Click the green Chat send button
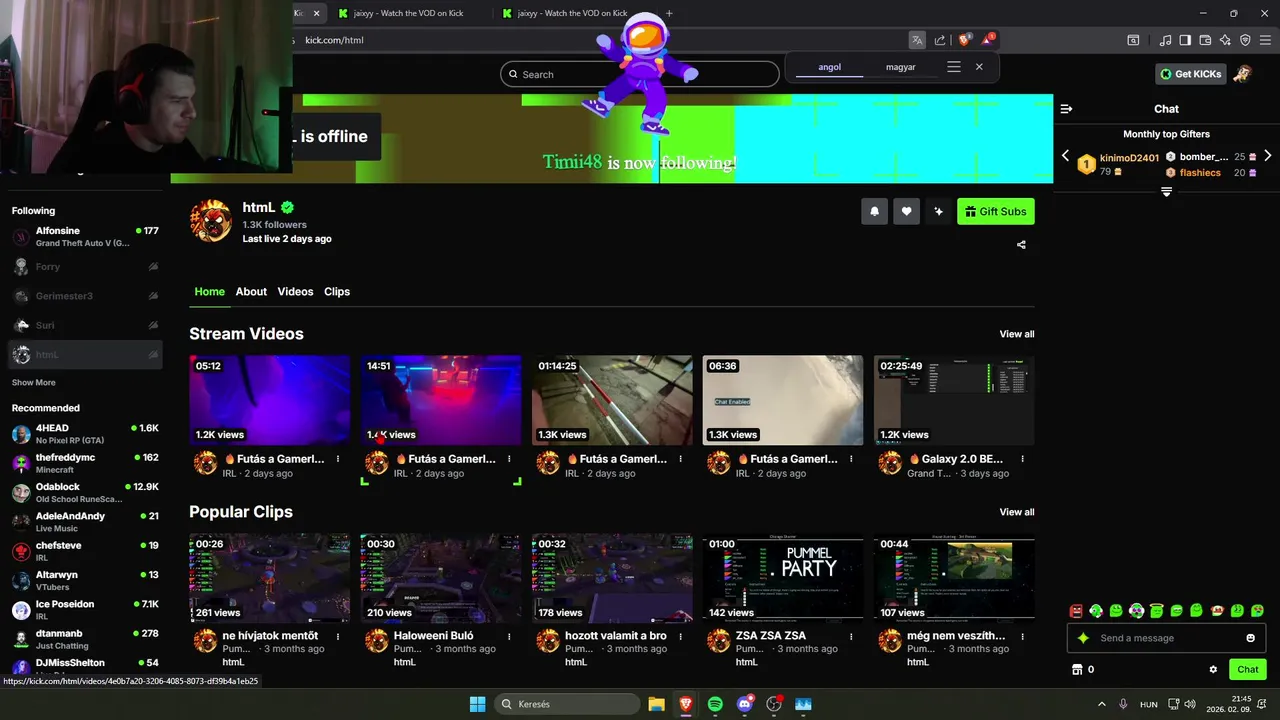The height and width of the screenshot is (720, 1280). pyautogui.click(x=1248, y=670)
